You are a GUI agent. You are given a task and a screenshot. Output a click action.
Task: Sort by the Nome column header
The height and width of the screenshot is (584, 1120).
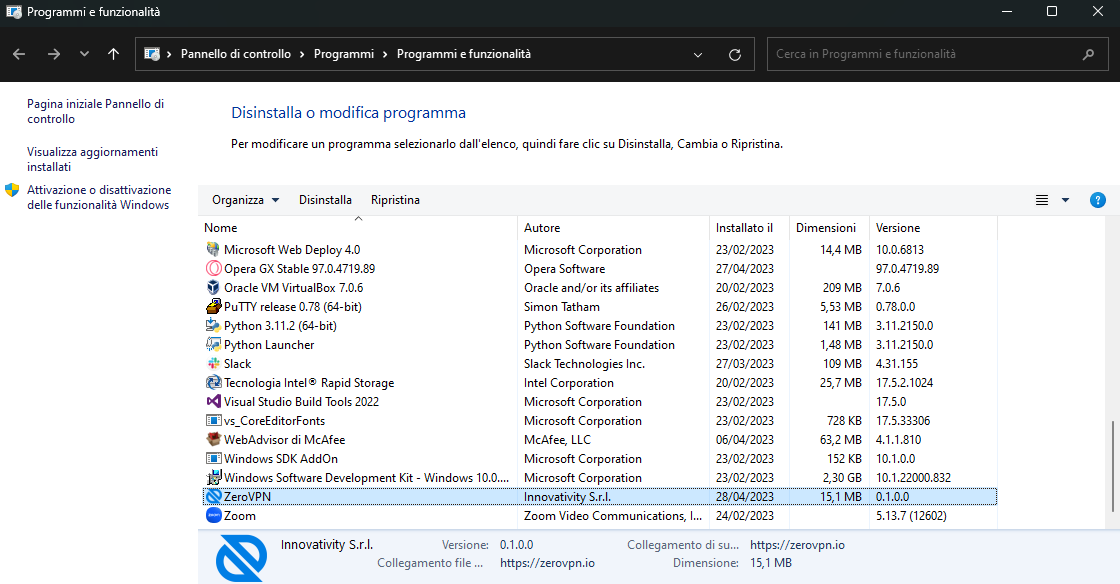(358, 228)
